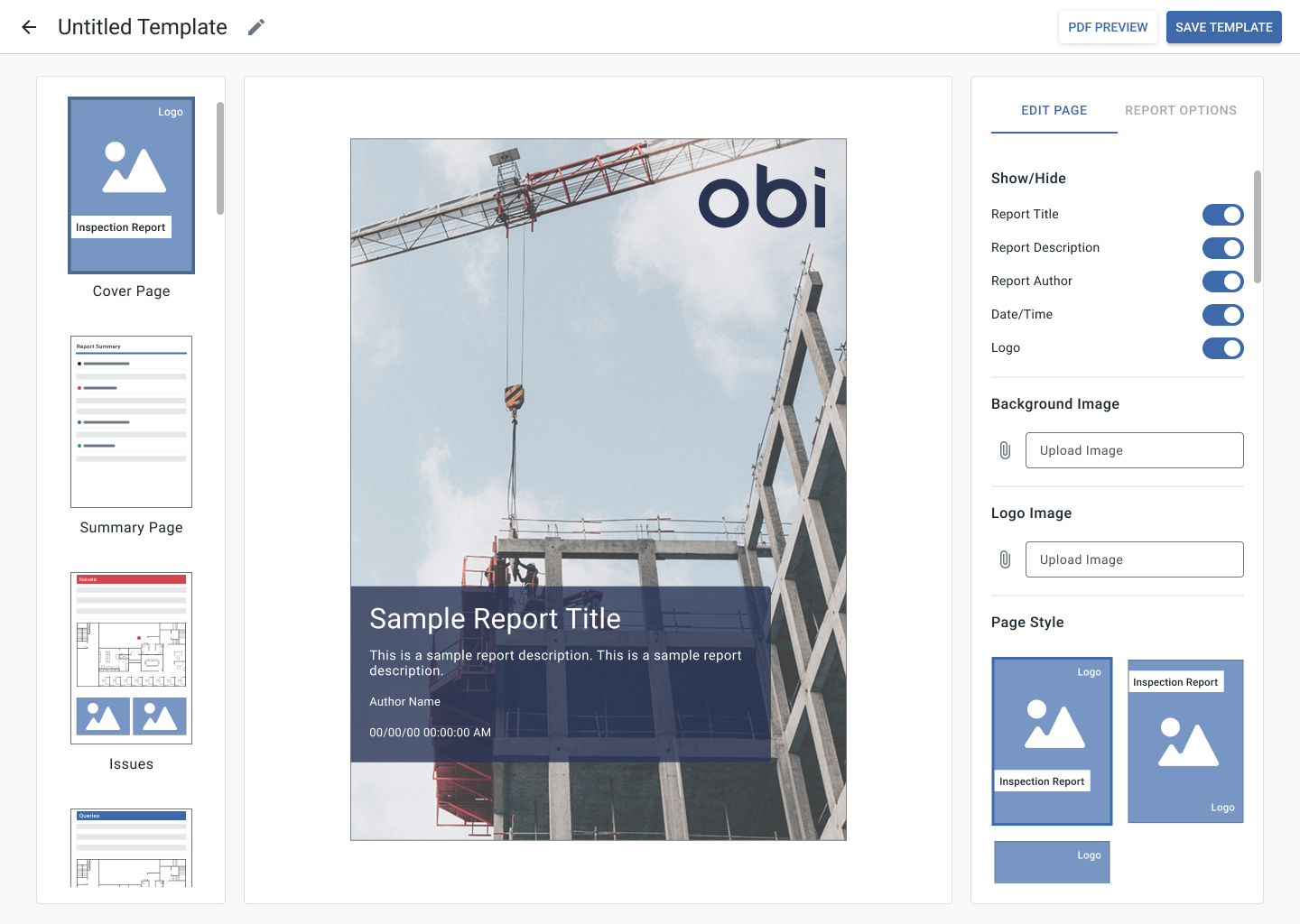This screenshot has height=924, width=1300.
Task: Click the back arrow icon
Action: pyautogui.click(x=29, y=27)
